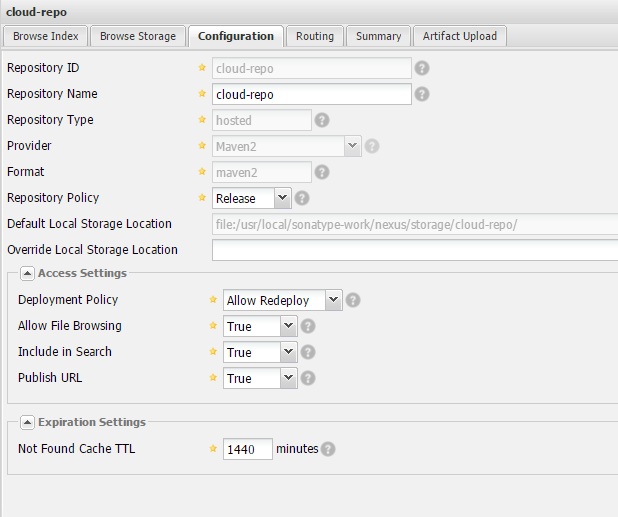Switch to the Browse Index tab
The width and height of the screenshot is (618, 517).
(45, 36)
